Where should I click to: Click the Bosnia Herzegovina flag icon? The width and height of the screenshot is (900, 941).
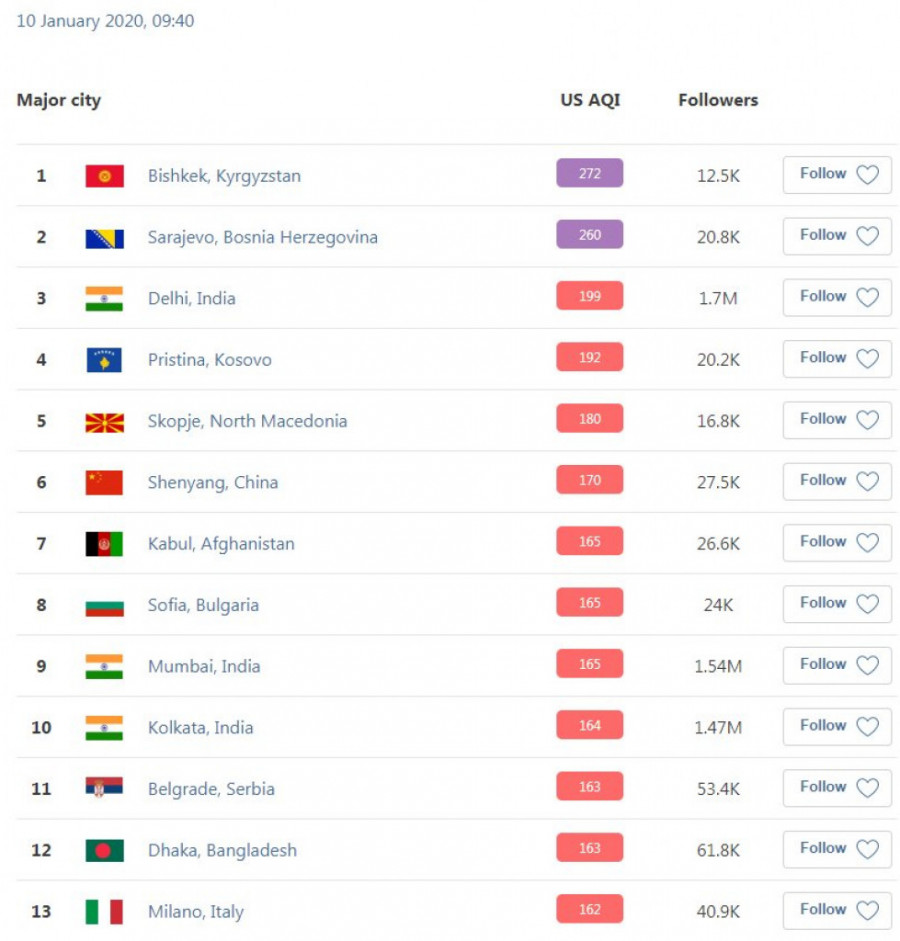[x=104, y=238]
